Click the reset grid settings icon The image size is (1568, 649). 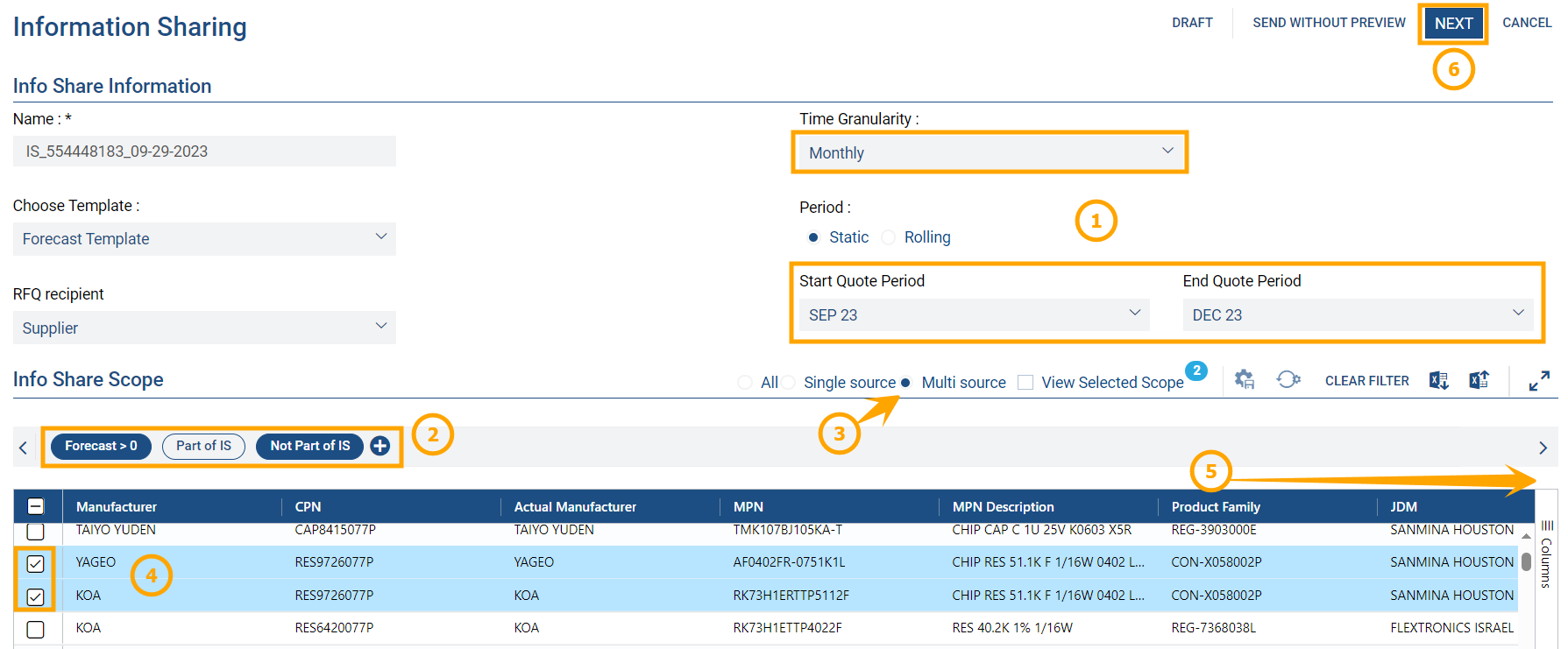pos(1288,380)
